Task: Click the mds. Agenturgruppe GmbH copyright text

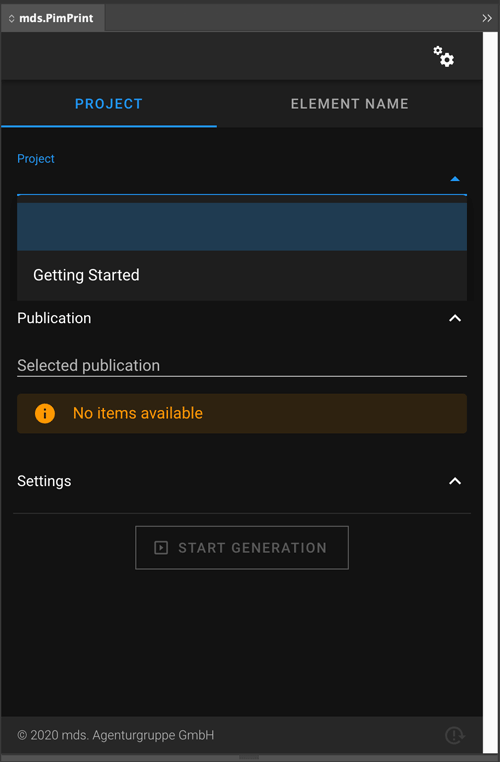Action: (116, 735)
